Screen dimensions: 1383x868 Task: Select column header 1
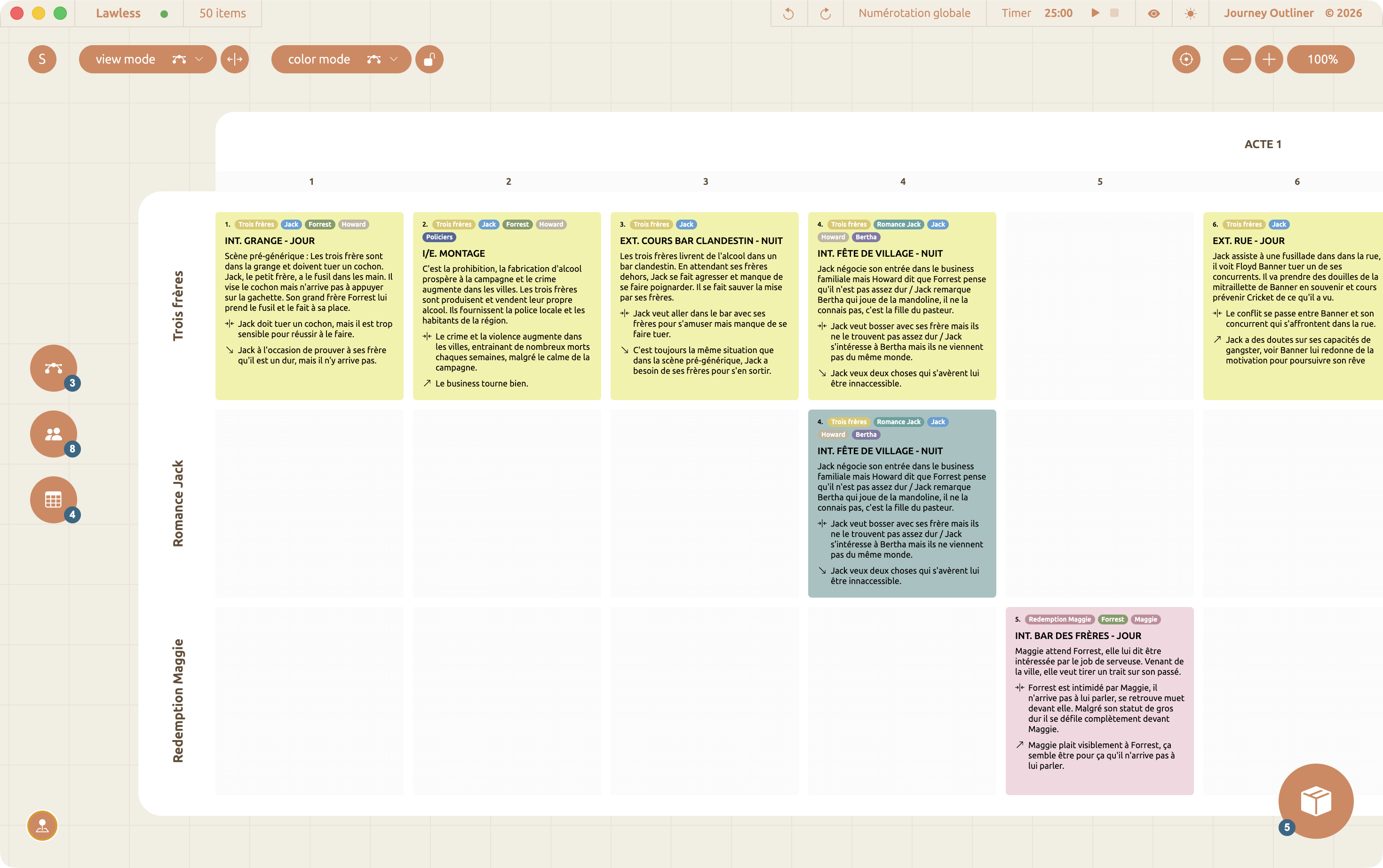coord(311,181)
